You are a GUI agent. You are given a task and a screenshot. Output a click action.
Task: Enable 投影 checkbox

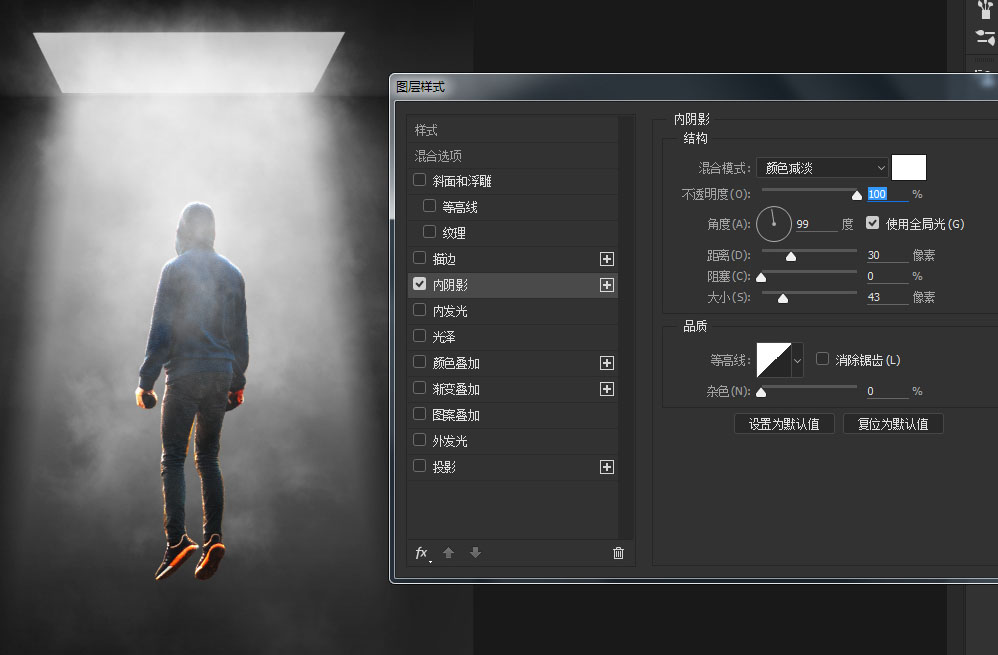pos(419,466)
